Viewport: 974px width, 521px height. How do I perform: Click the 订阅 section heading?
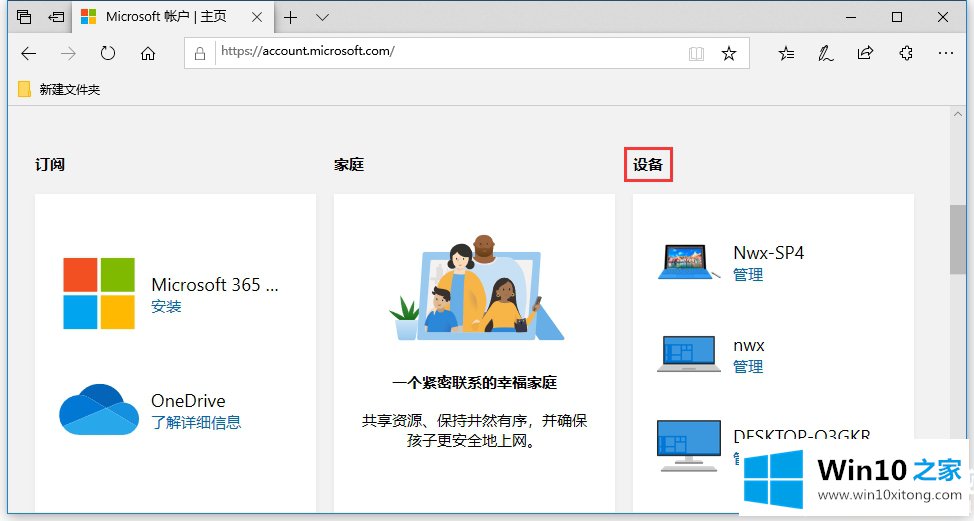click(50, 165)
